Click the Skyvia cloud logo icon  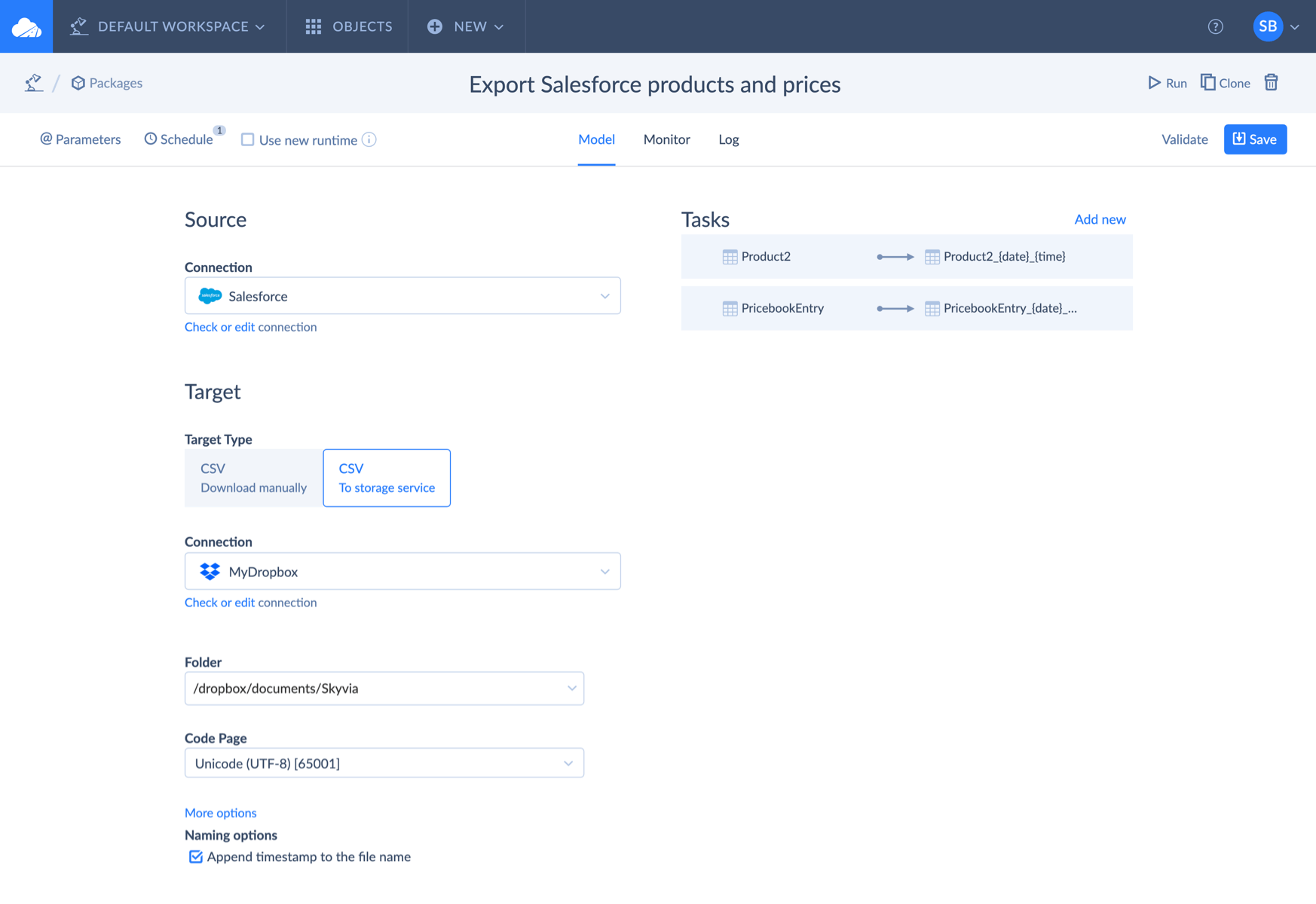pyautogui.click(x=26, y=26)
